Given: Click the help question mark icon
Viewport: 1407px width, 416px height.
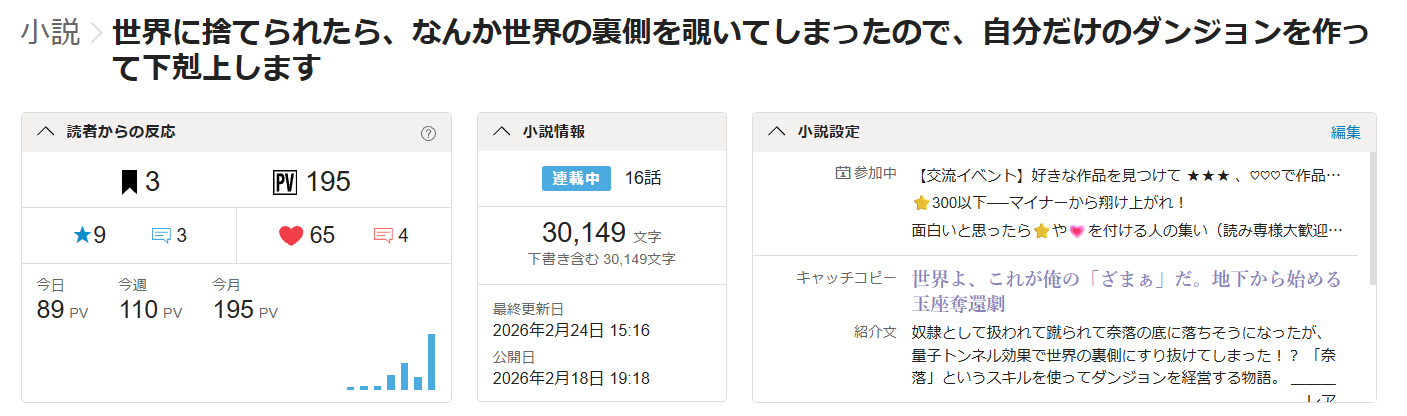Looking at the screenshot, I should click(428, 133).
